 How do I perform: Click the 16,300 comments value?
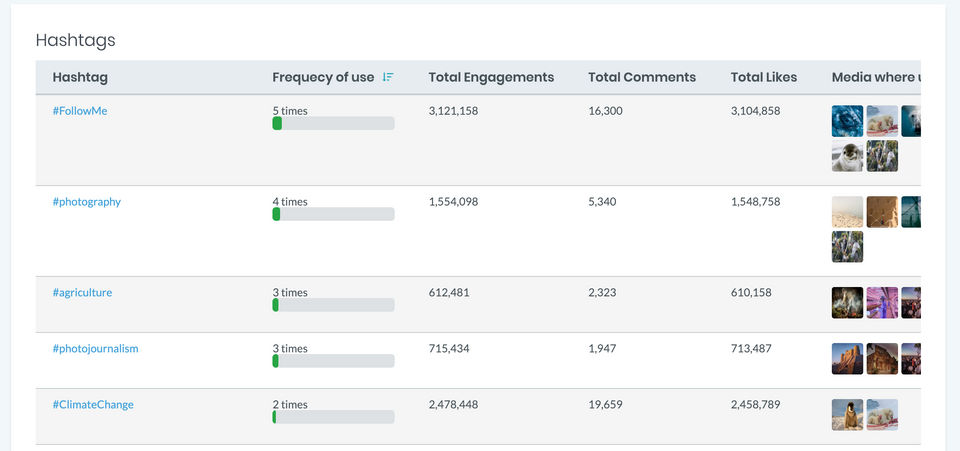606,111
